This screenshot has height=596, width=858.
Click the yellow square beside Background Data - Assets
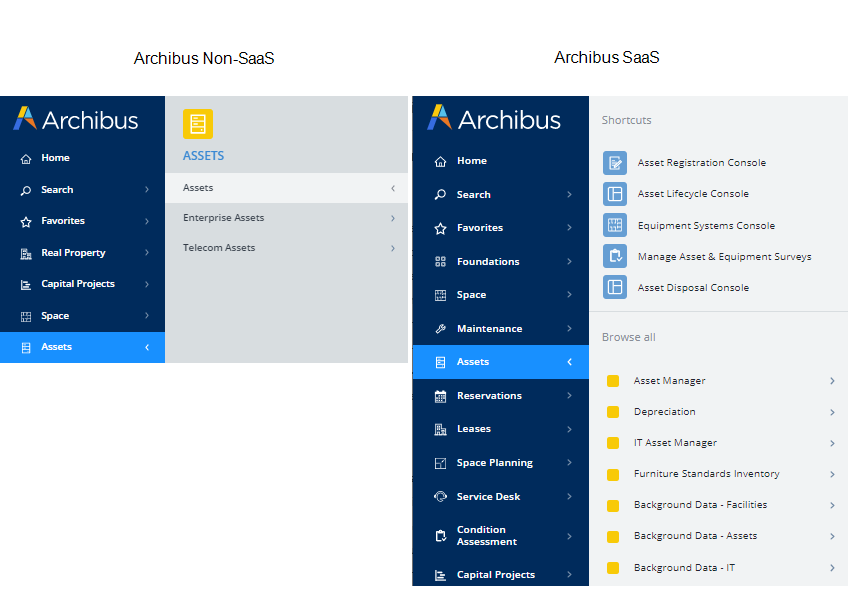coord(613,536)
